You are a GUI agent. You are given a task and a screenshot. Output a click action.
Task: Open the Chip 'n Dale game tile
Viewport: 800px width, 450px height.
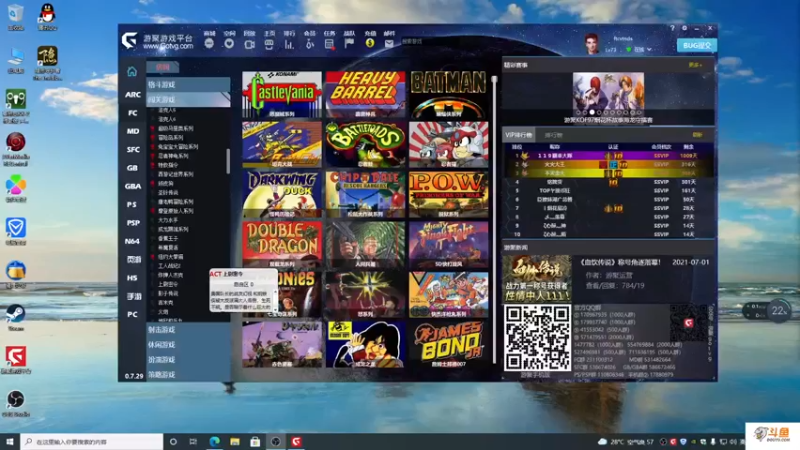365,194
